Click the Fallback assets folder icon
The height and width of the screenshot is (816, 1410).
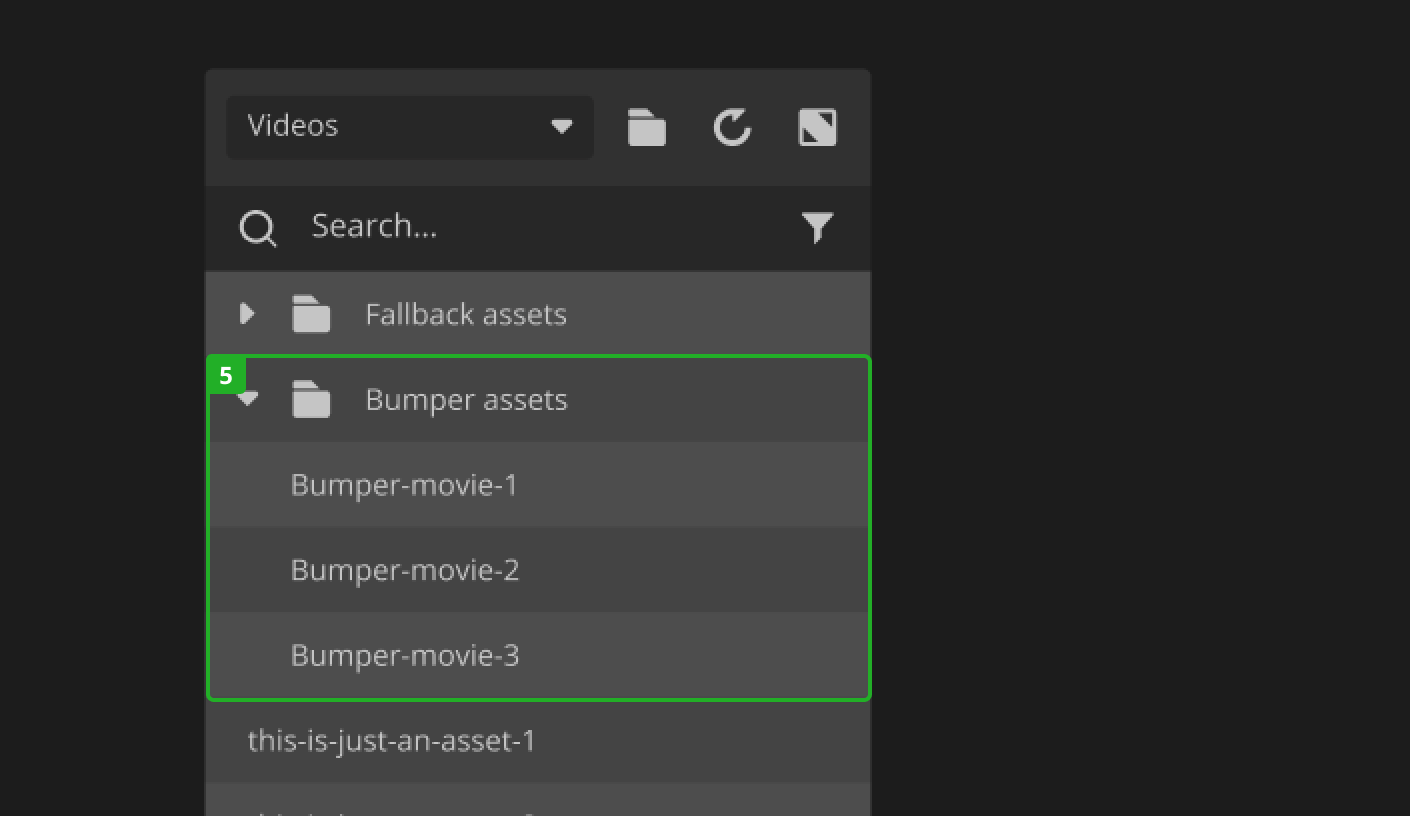[311, 314]
